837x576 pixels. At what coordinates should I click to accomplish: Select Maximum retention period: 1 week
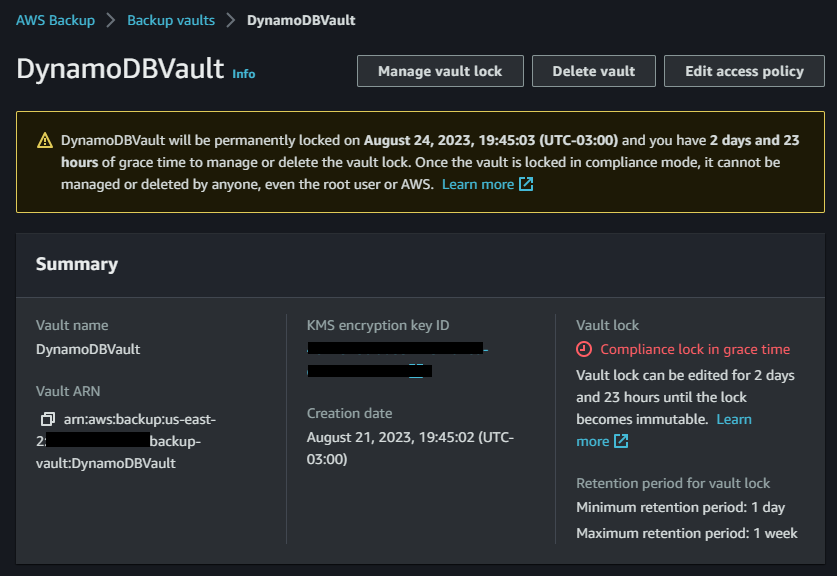click(x=687, y=533)
